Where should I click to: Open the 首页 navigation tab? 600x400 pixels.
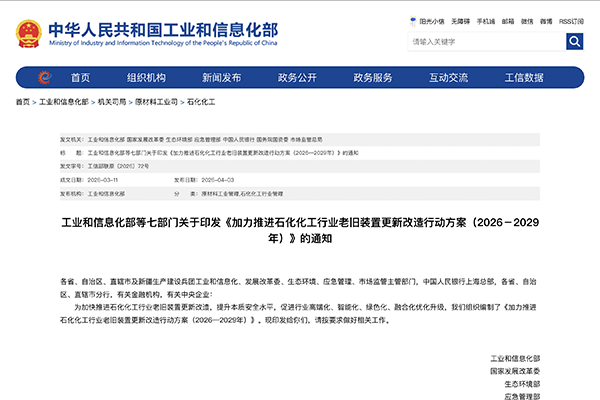click(80, 78)
